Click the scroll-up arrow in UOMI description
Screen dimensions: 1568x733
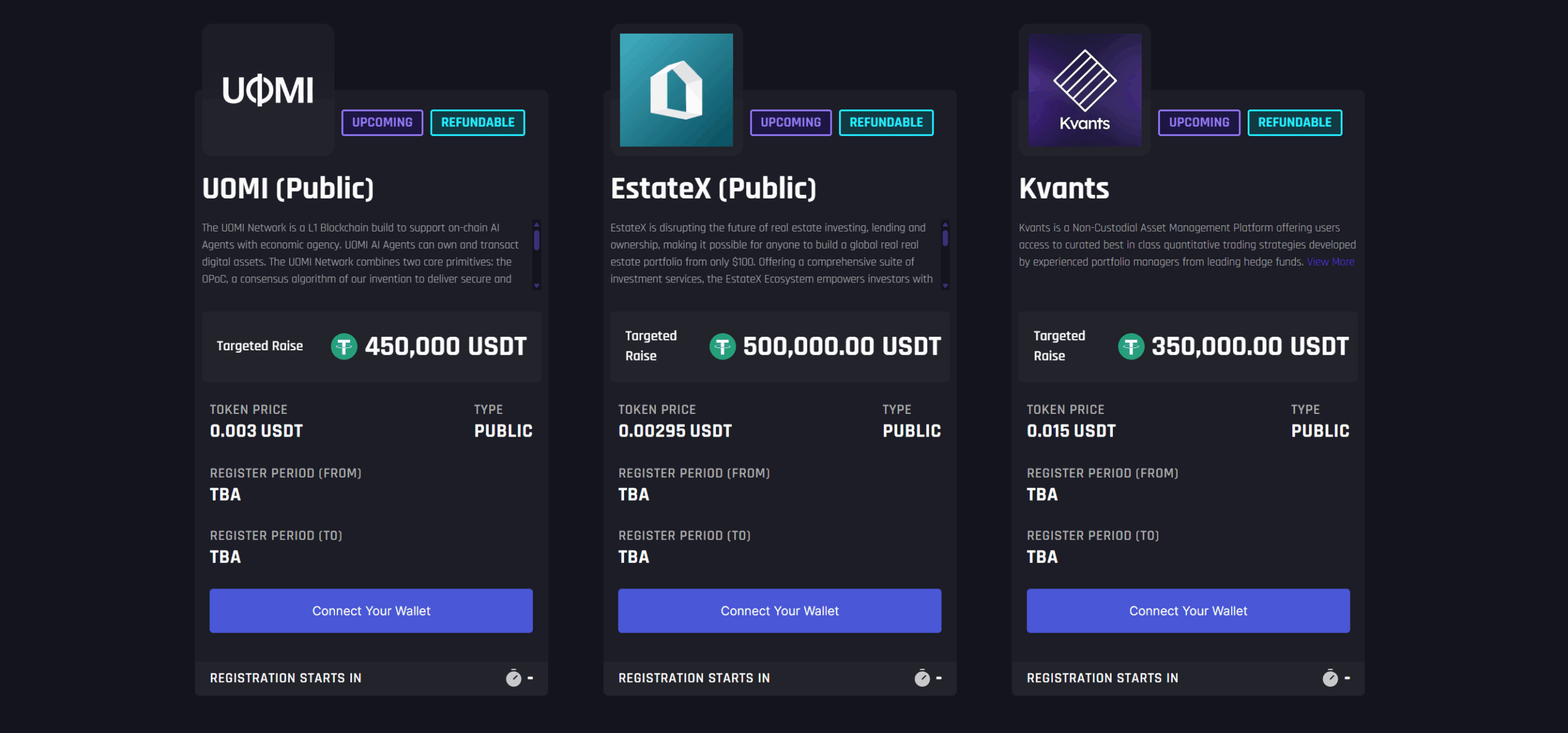click(x=537, y=225)
